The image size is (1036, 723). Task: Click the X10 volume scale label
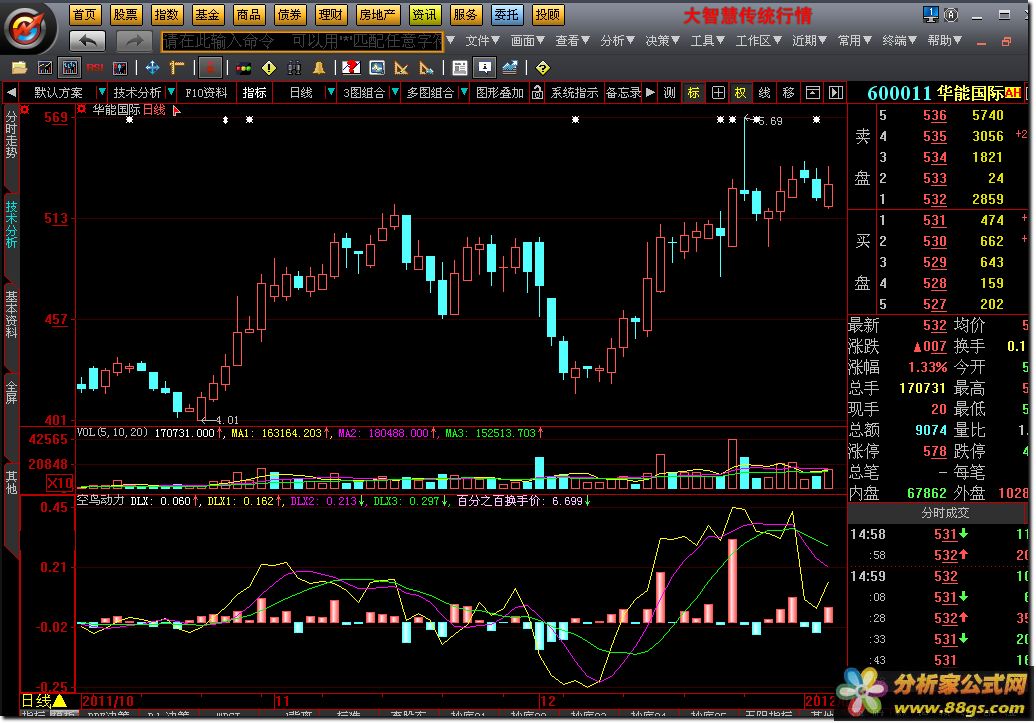59,483
